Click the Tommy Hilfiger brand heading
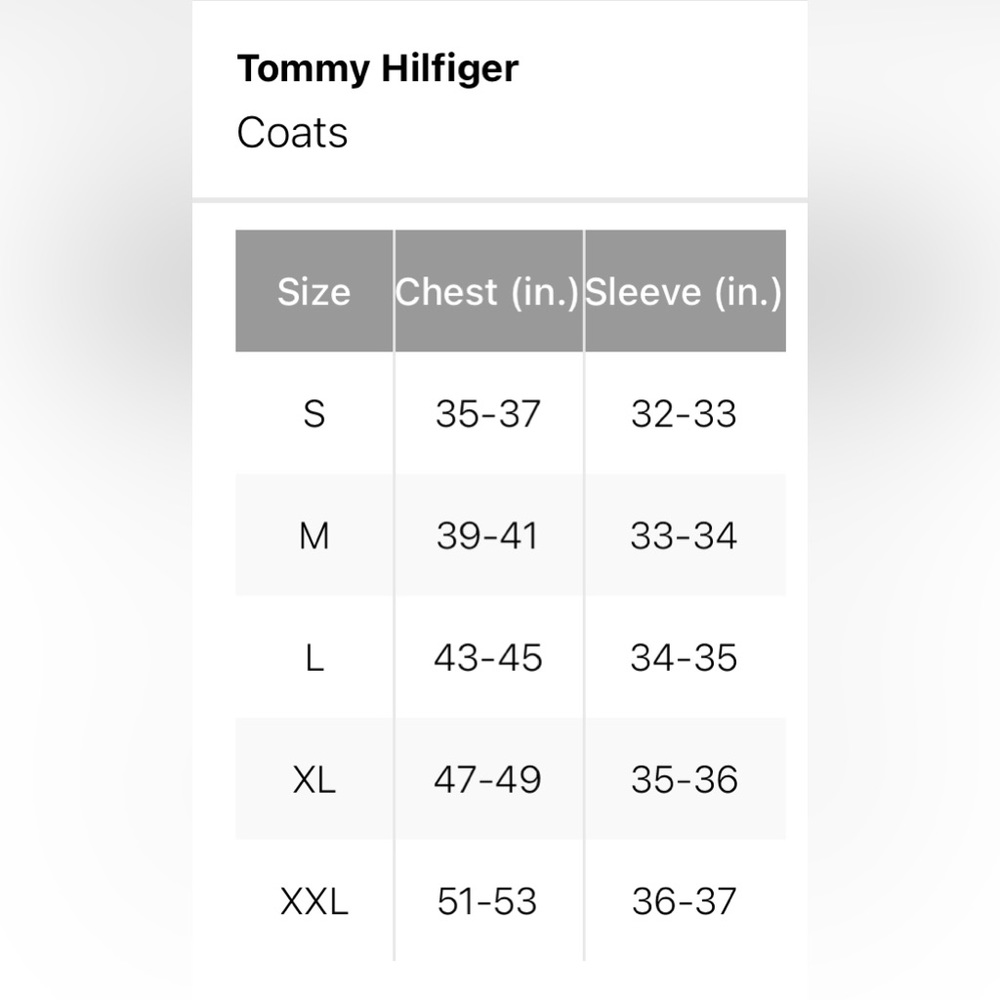1000x1000 pixels. [378, 69]
